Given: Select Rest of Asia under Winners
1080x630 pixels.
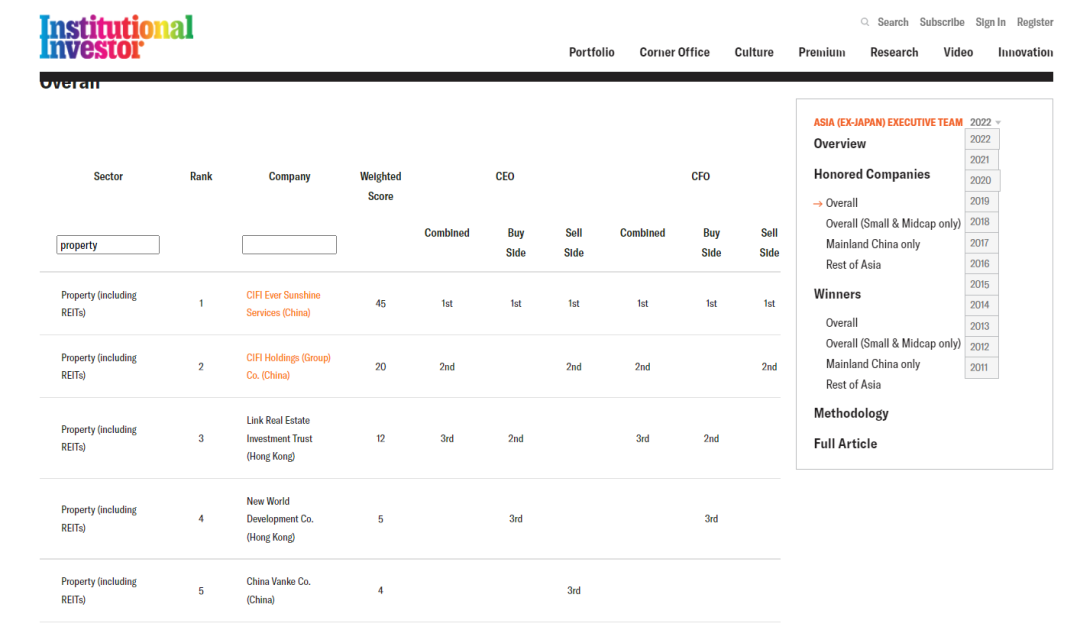Looking at the screenshot, I should tap(853, 385).
